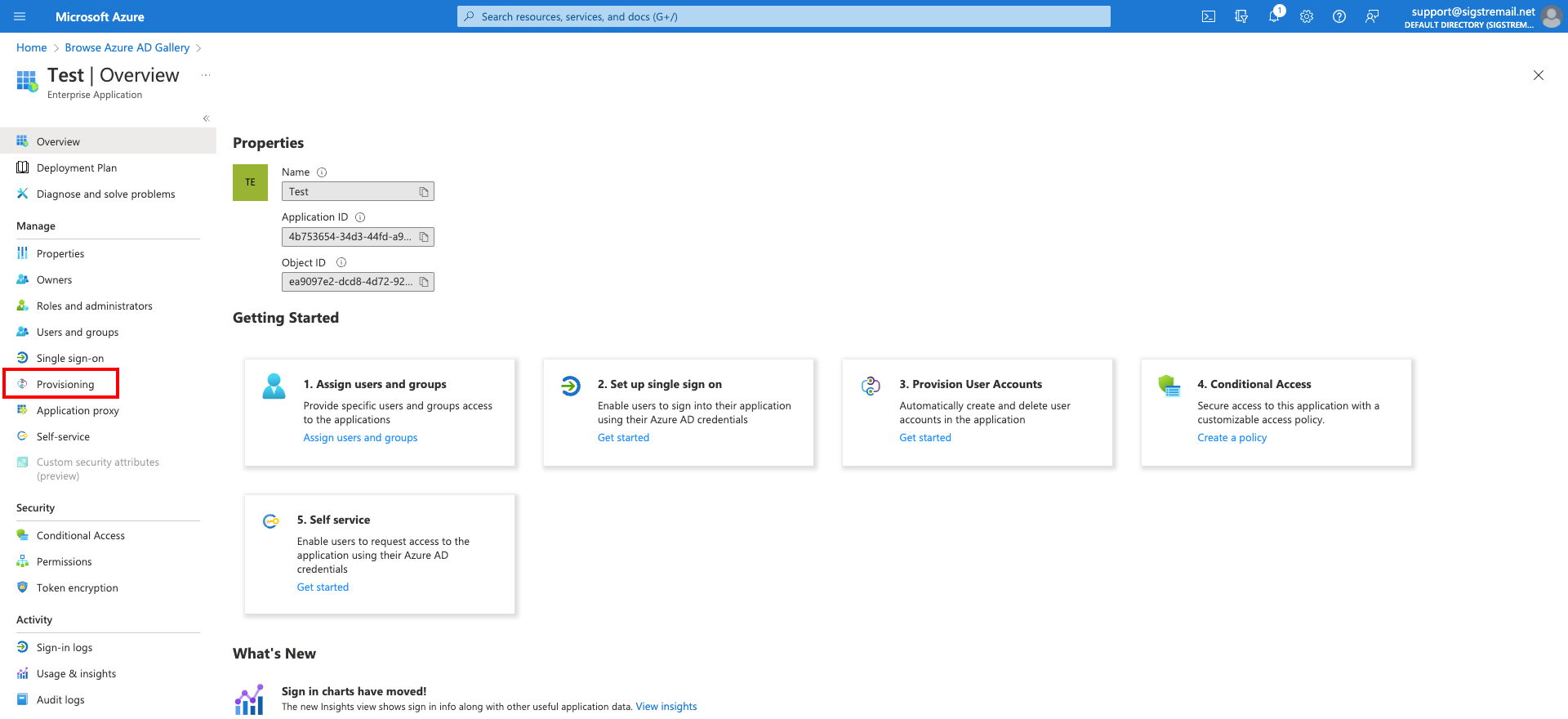Click Get started under Self service
This screenshot has height=719, width=1568.
point(323,587)
